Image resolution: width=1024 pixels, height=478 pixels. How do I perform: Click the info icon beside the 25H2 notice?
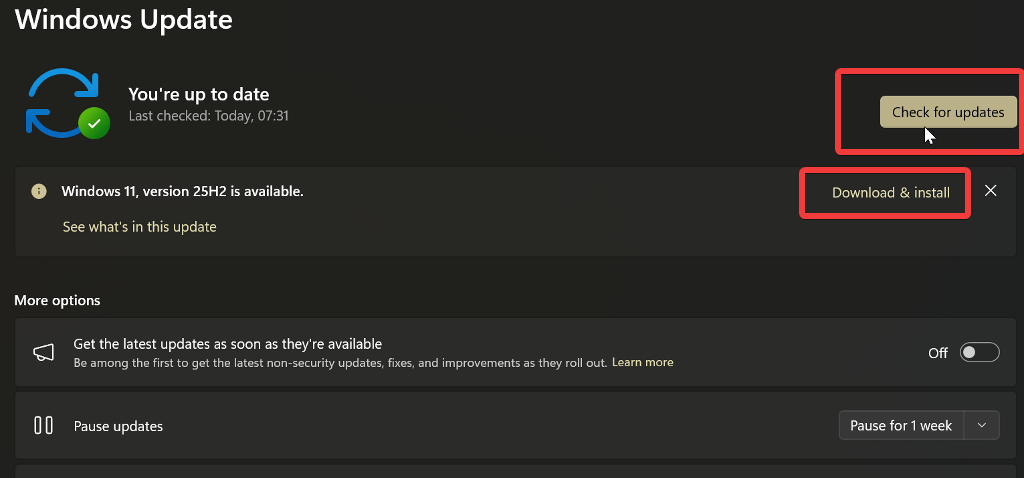pos(39,191)
